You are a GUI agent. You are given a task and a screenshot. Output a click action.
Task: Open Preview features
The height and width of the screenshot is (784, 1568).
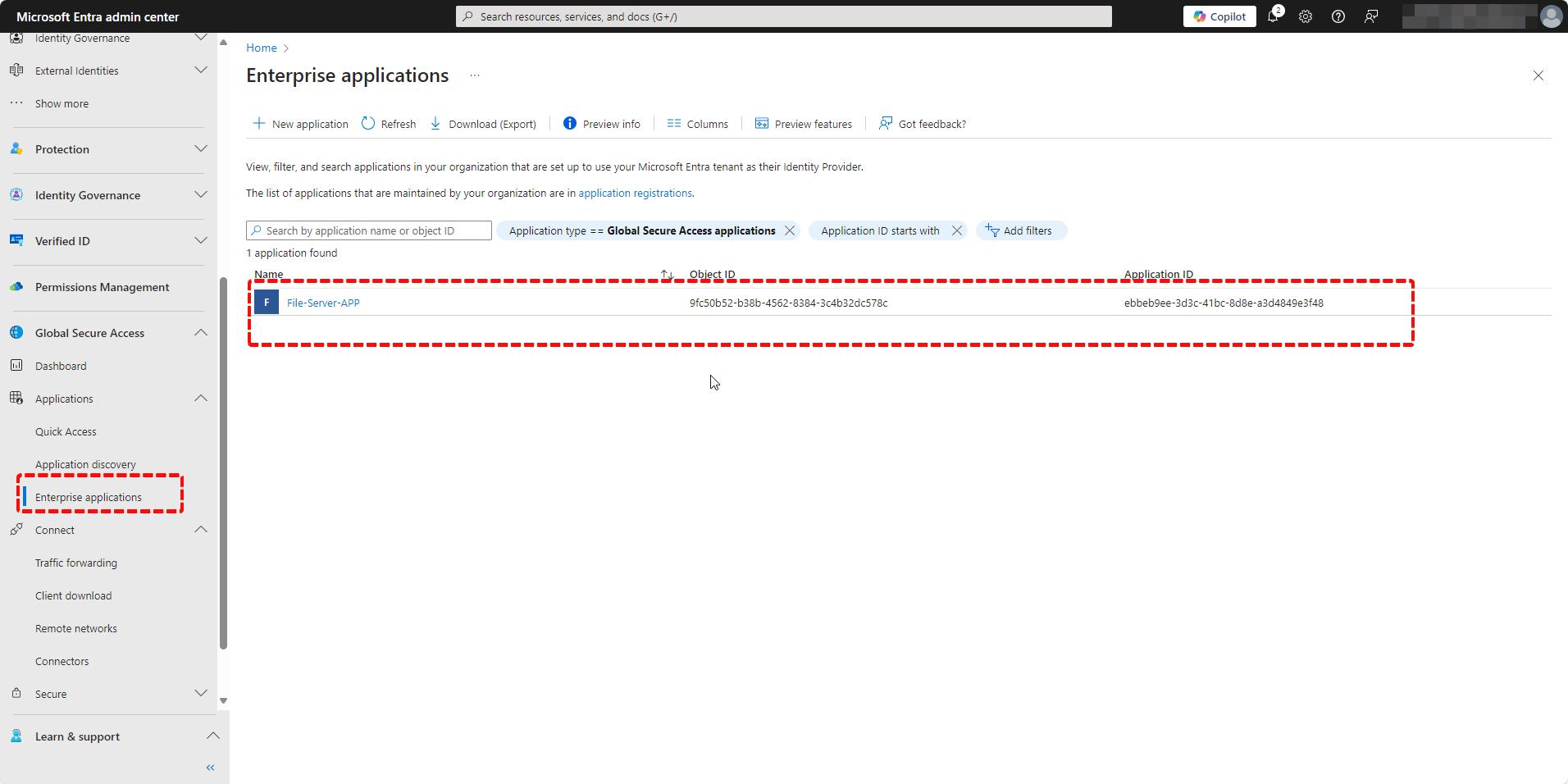pyautogui.click(x=804, y=124)
